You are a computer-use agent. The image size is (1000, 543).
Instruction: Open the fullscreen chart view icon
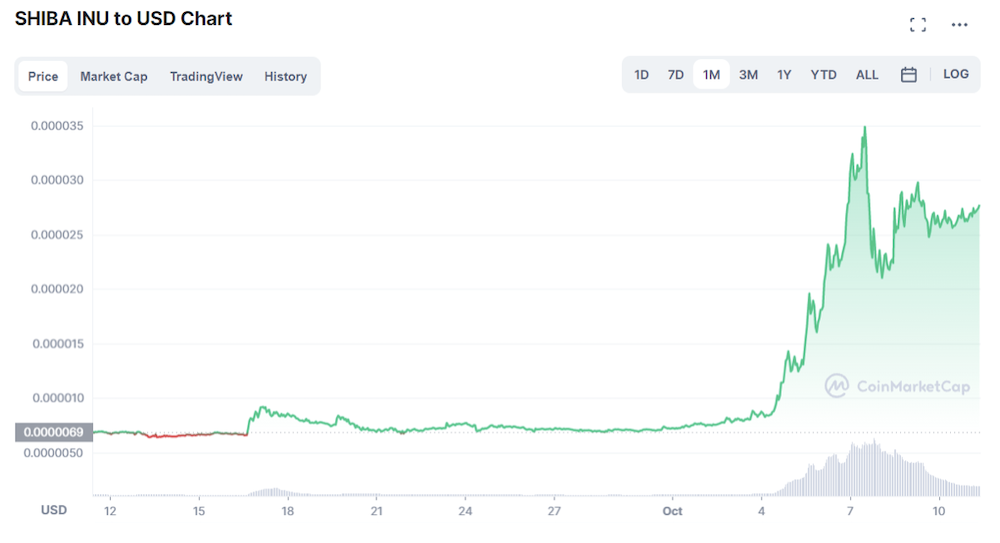click(918, 25)
